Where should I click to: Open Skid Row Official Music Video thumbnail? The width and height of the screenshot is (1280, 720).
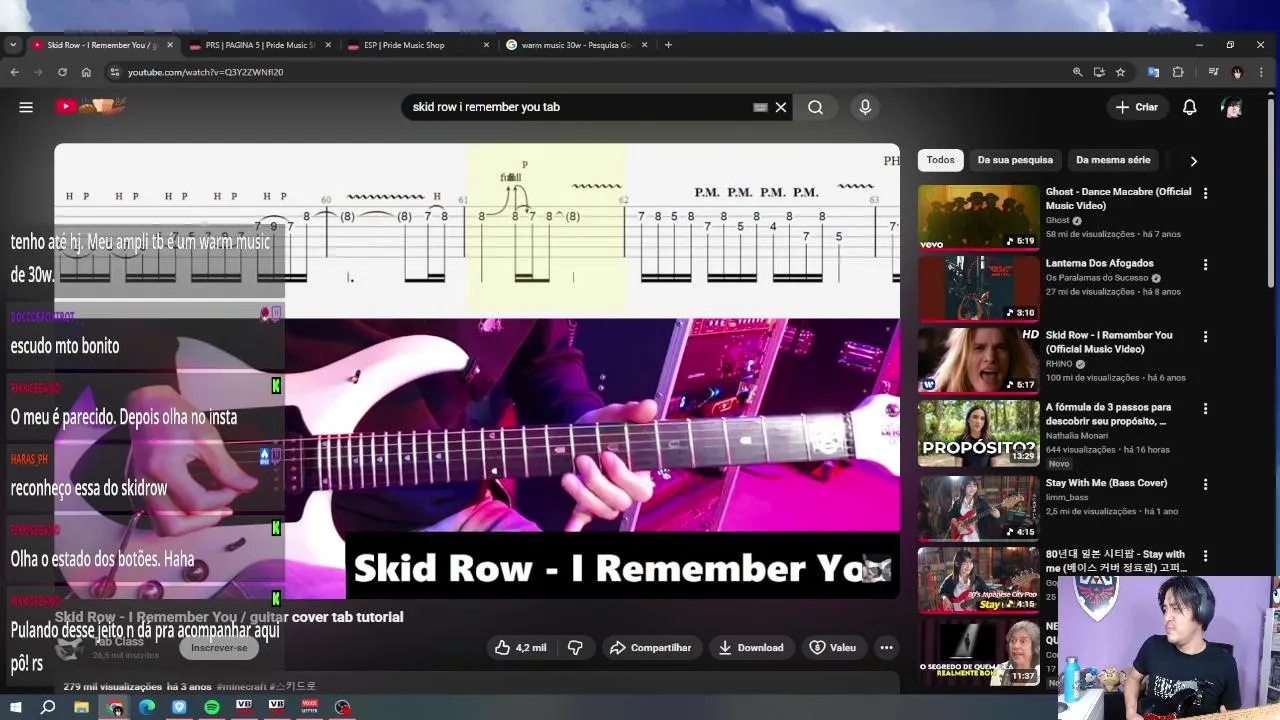[979, 361]
